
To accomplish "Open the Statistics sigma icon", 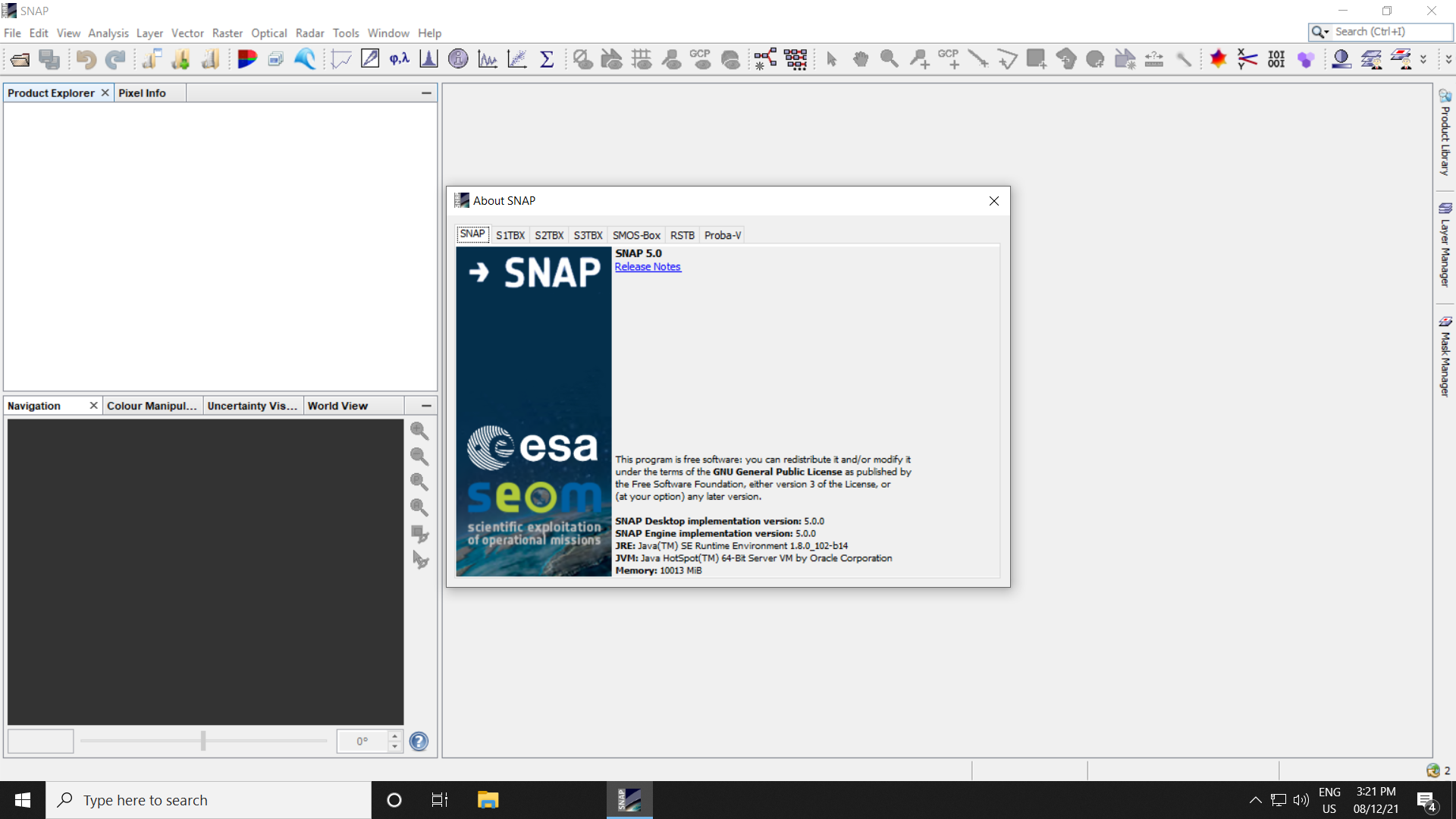I will pyautogui.click(x=546, y=59).
